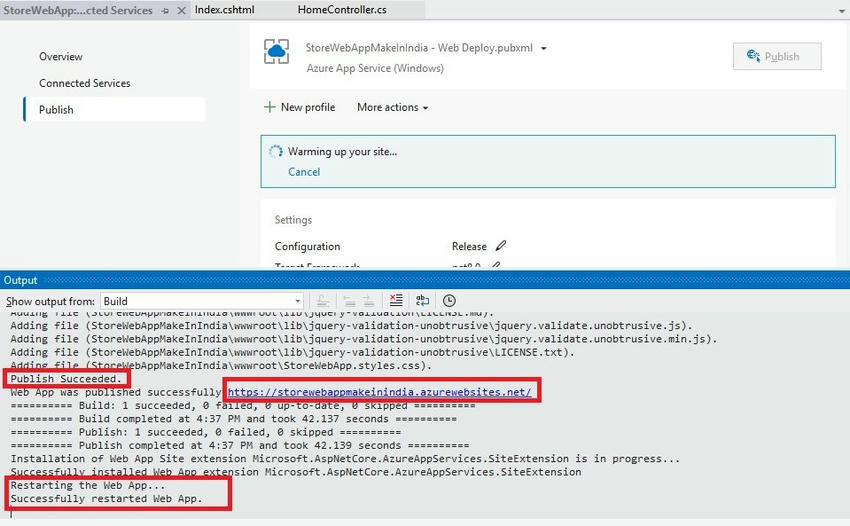The width and height of the screenshot is (850, 526).
Task: Click the 'Publish completed at 4:37 PM' line
Action: coord(240,445)
